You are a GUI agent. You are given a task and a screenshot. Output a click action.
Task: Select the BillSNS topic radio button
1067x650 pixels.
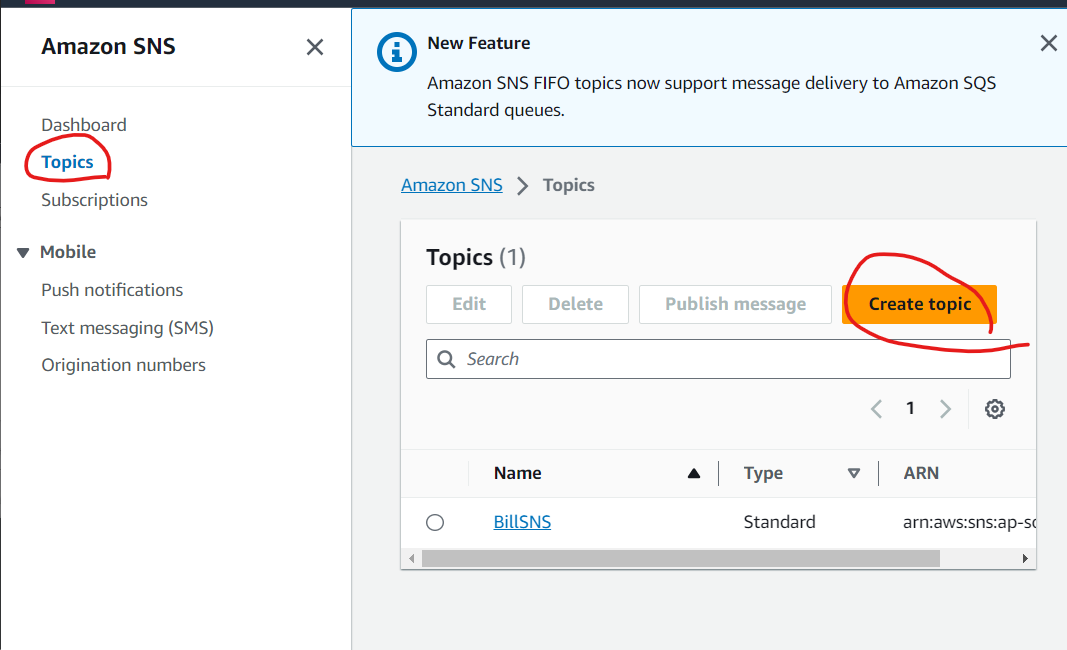click(435, 522)
